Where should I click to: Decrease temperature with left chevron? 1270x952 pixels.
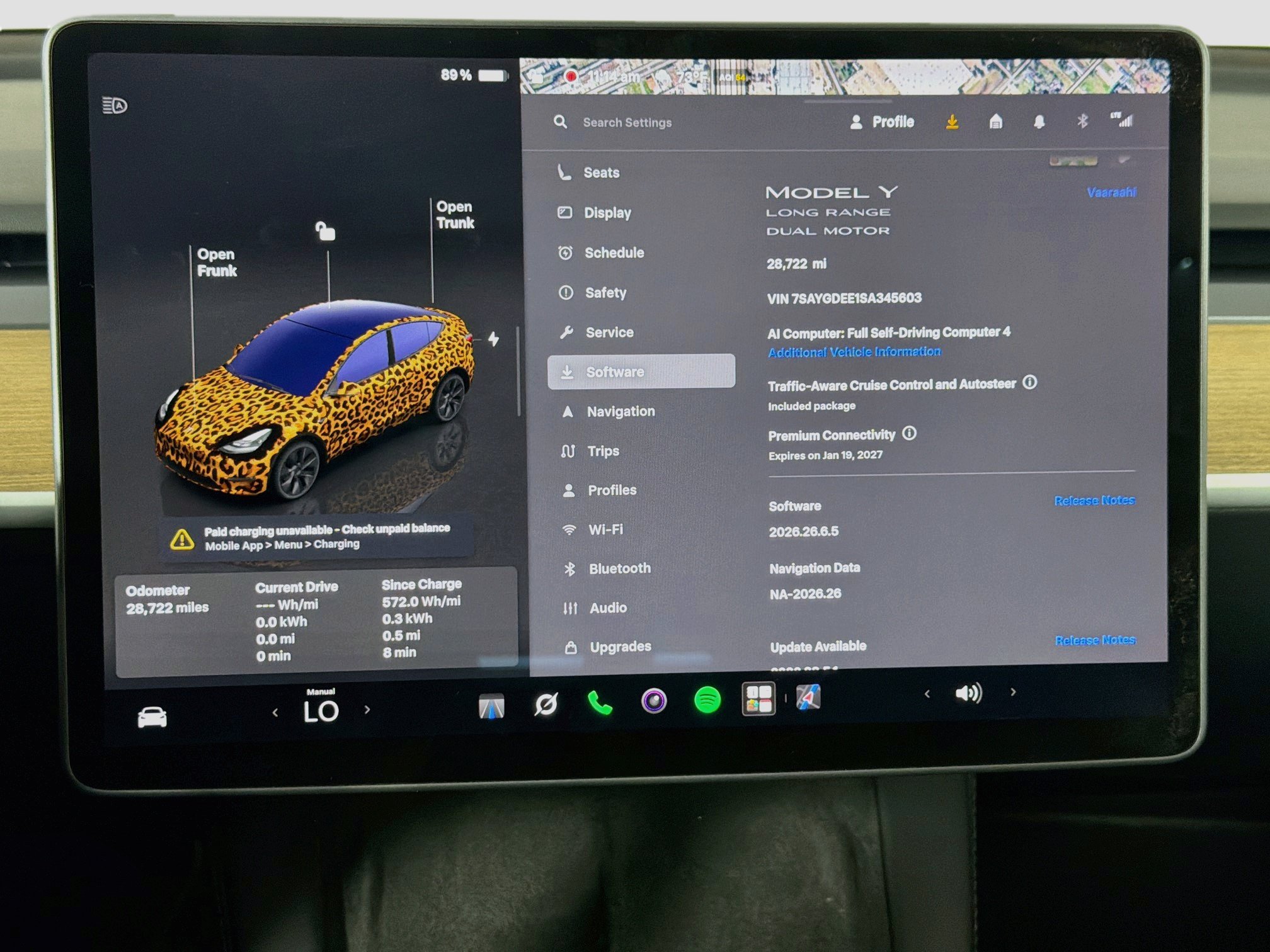click(275, 712)
